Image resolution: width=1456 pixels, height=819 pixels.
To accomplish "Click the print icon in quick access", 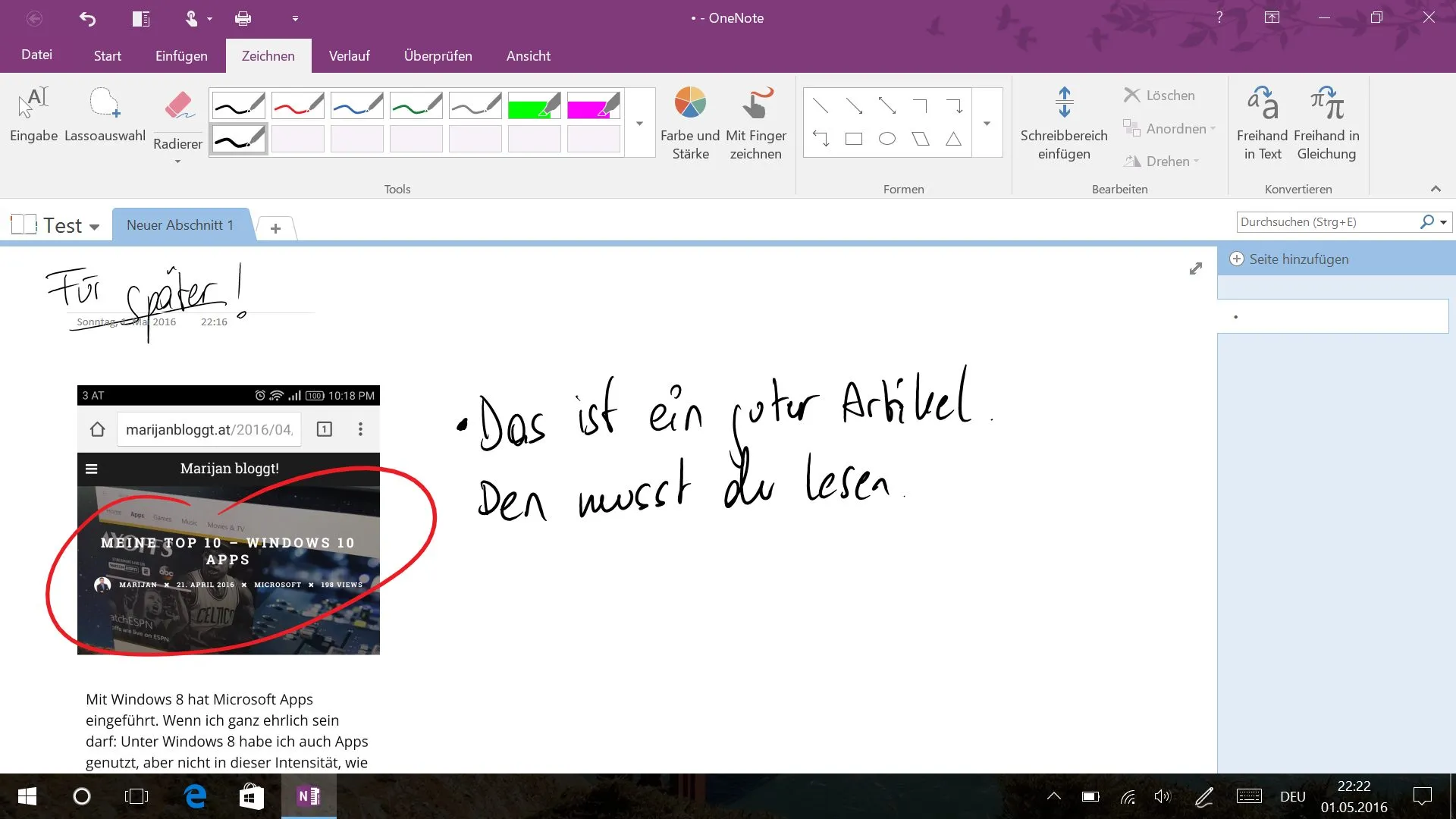I will pos(243,18).
